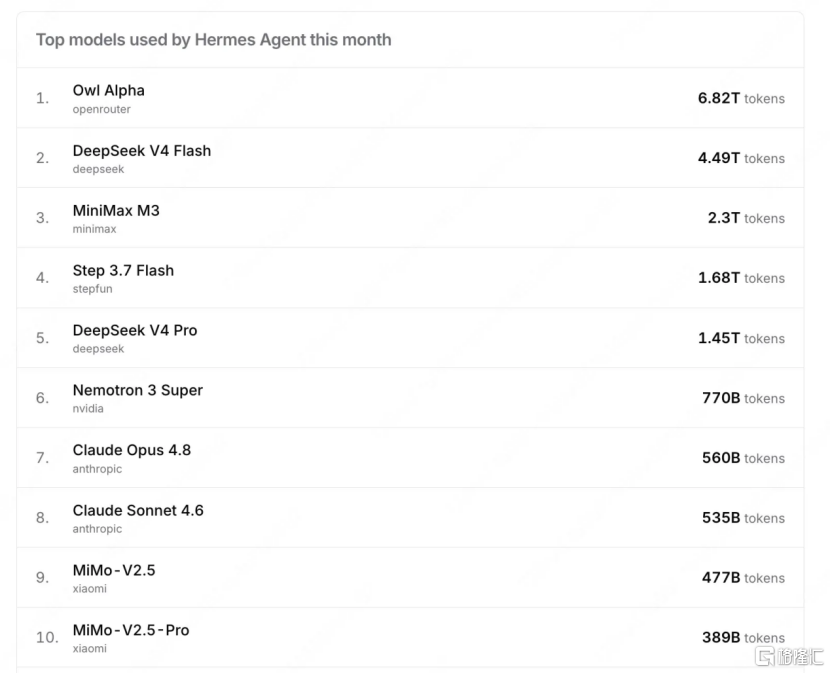830x673 pixels.
Task: Open the openrouter provider label
Action: coord(102,109)
